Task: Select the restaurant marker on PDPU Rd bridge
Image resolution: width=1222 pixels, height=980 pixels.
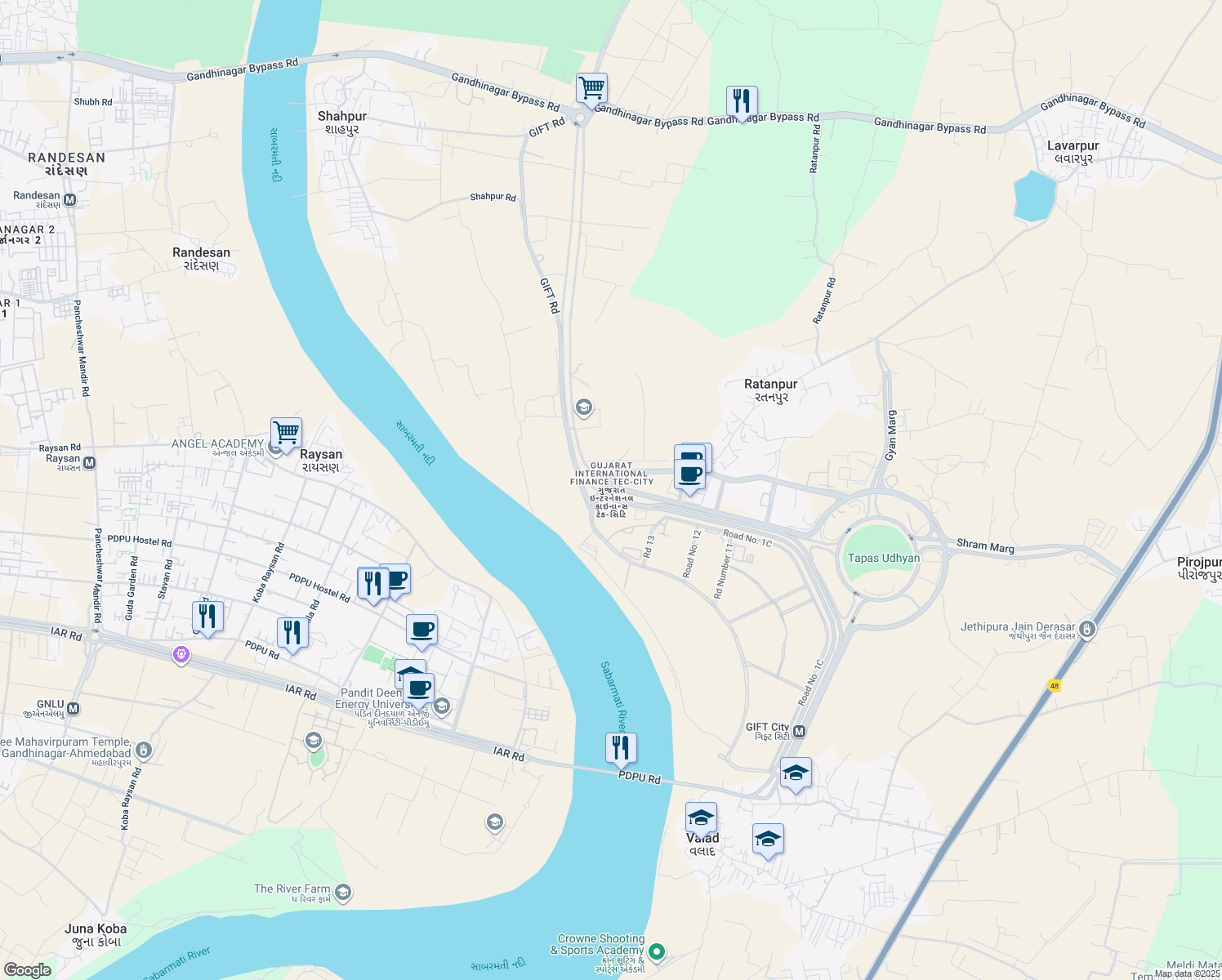Action: pyautogui.click(x=621, y=749)
